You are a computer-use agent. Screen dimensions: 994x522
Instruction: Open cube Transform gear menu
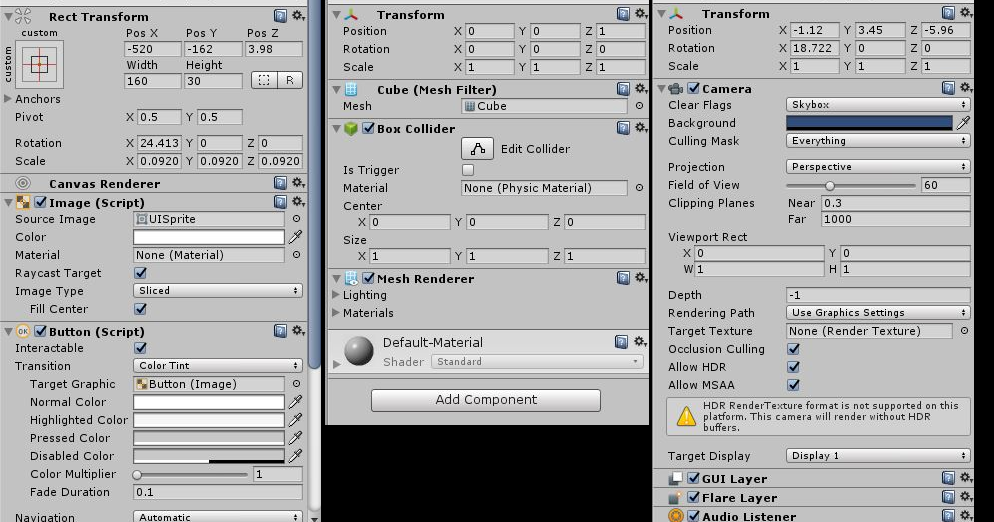point(641,13)
